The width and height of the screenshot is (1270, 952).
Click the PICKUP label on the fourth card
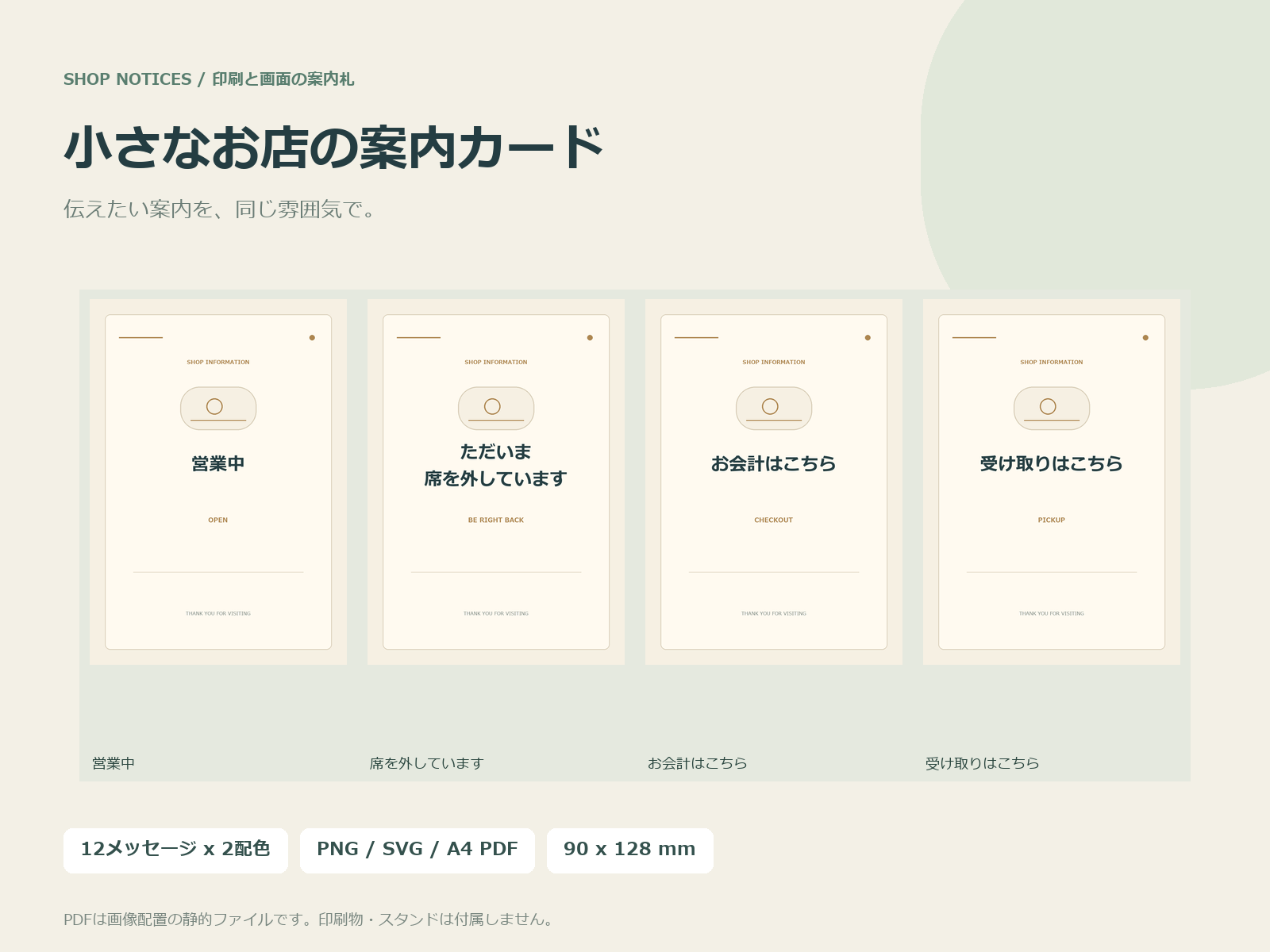[x=1052, y=520]
